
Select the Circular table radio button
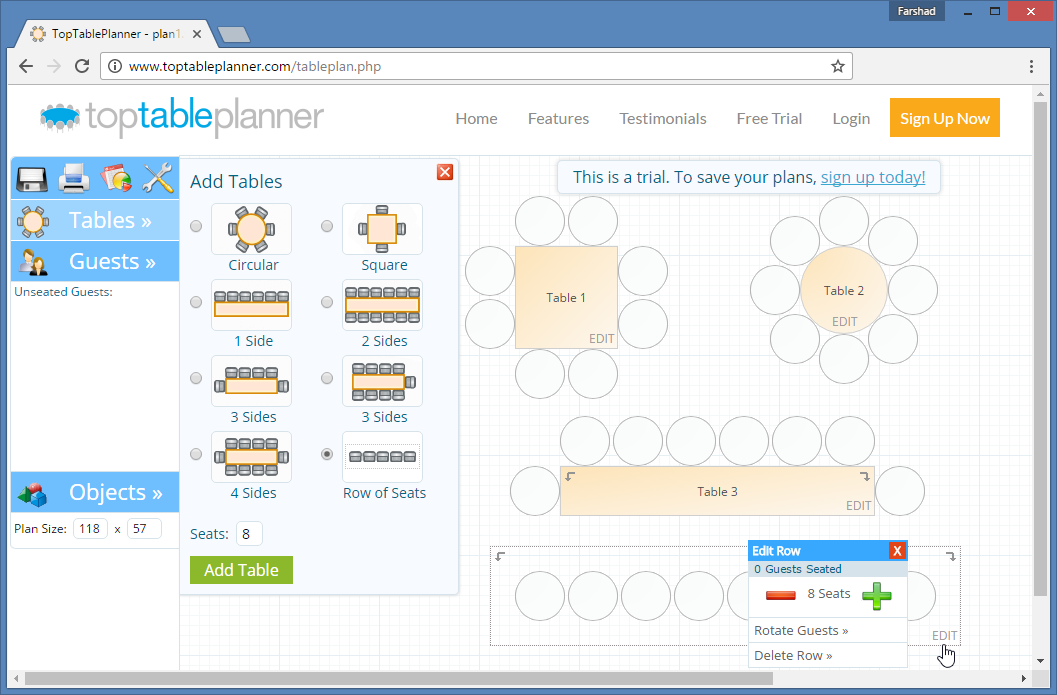pos(196,226)
